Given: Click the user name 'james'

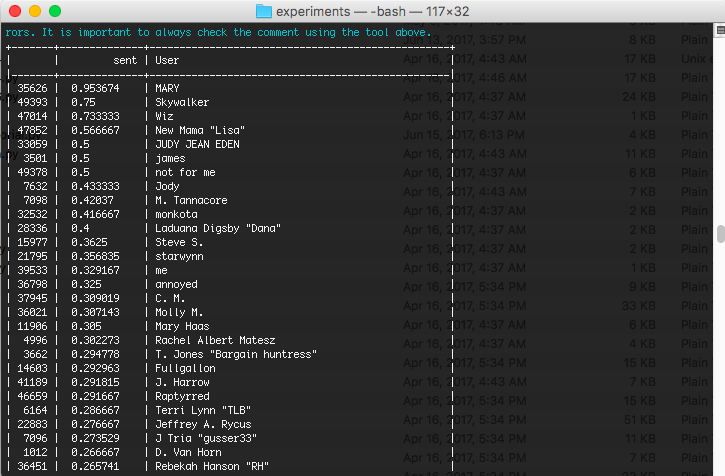Looking at the screenshot, I should (170, 159).
